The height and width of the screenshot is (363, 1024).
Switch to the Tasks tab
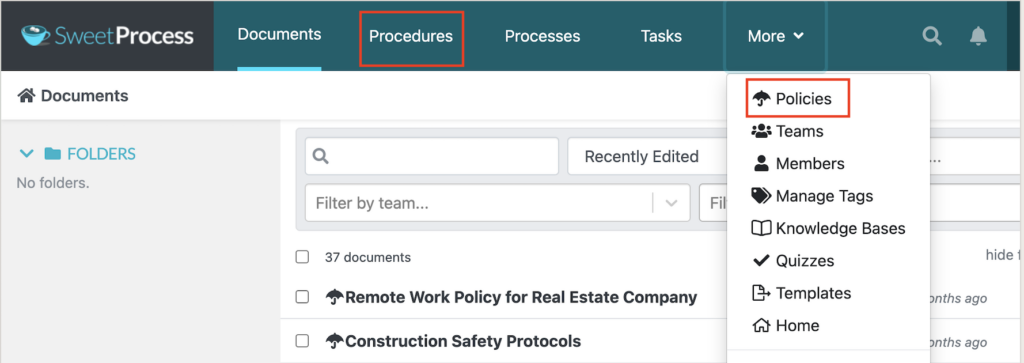pos(661,36)
